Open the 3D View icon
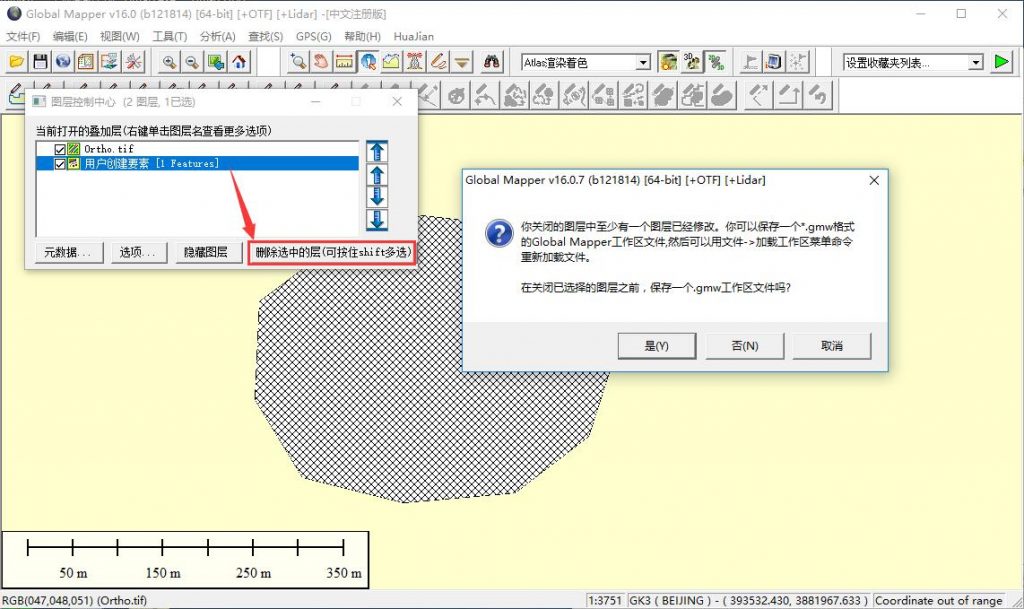Viewport: 1024px width, 609px height. 692,62
